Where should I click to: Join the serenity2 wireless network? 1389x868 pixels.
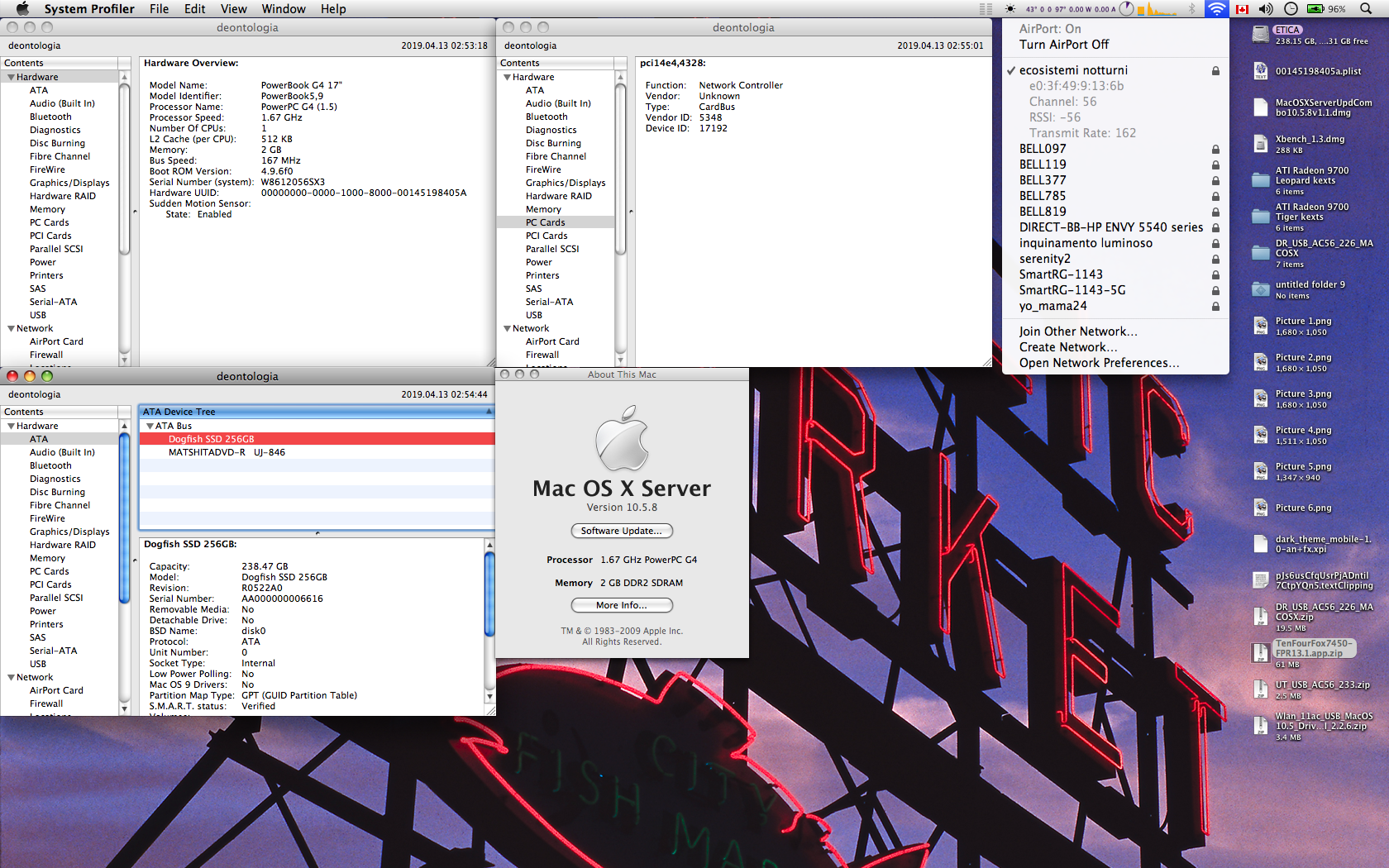click(x=1115, y=259)
